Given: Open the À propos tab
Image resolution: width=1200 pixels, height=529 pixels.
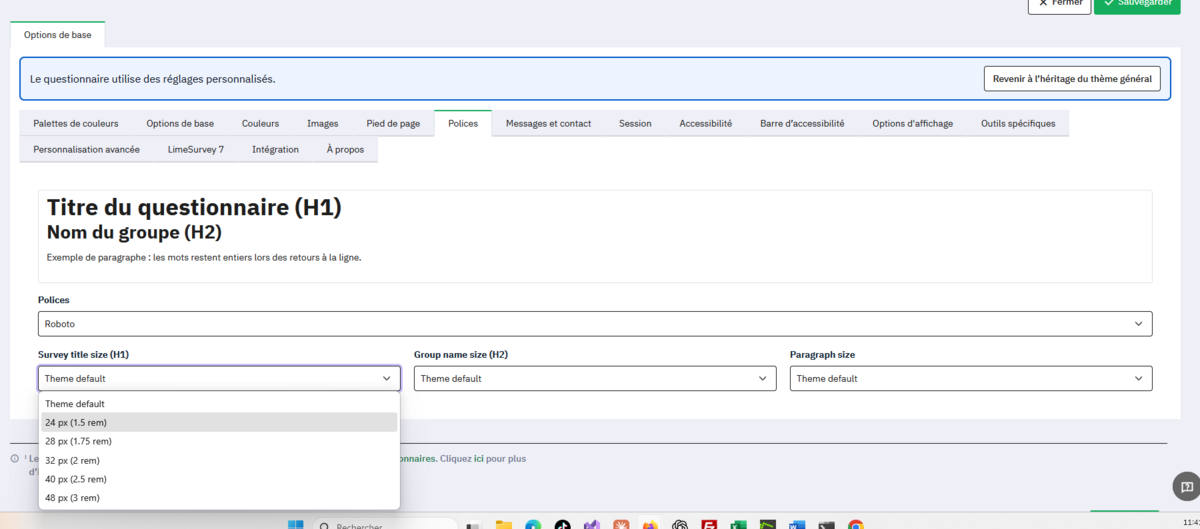Looking at the screenshot, I should (x=345, y=149).
